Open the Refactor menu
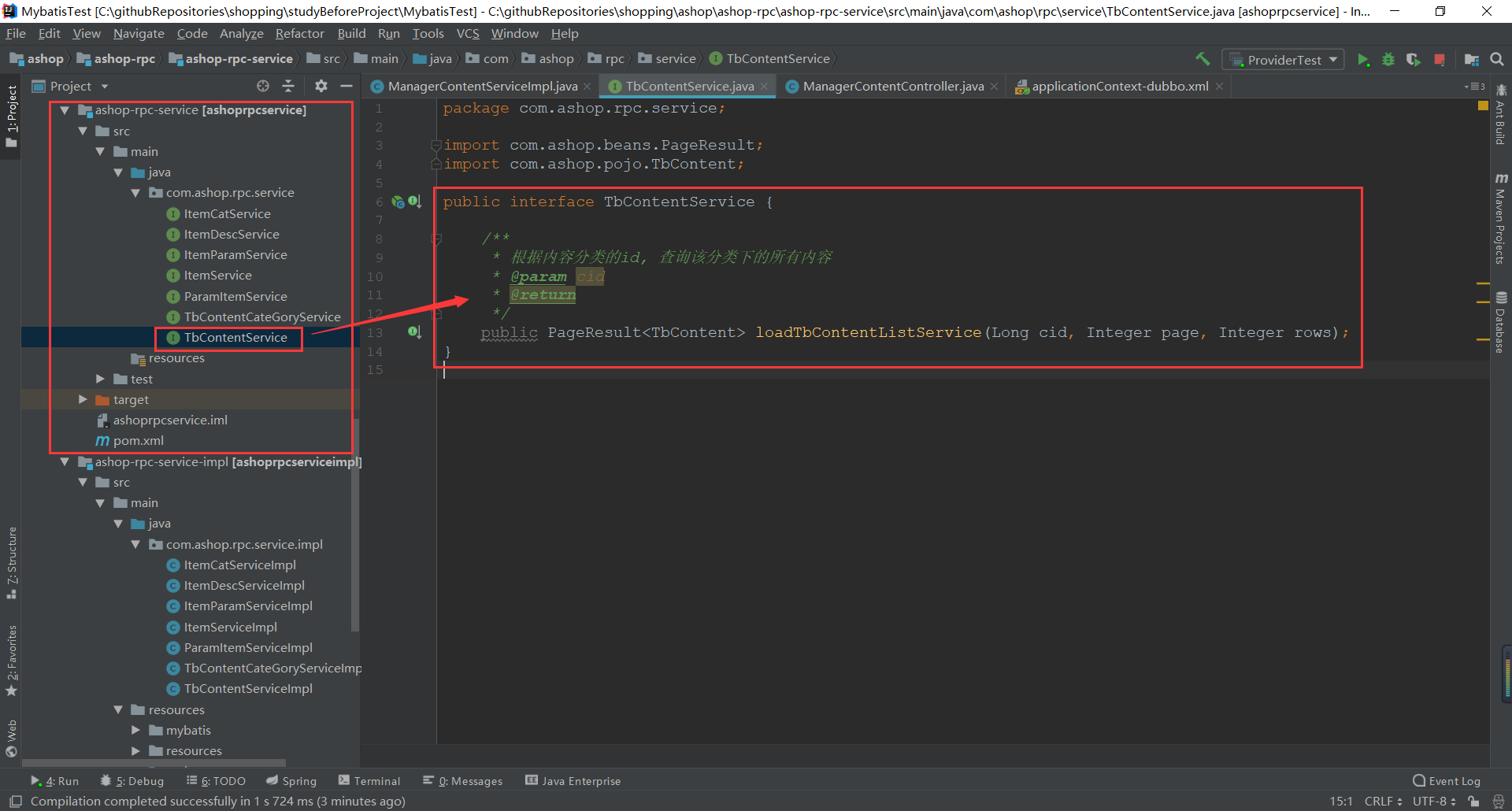Viewport: 1512px width, 811px height. pos(299,34)
